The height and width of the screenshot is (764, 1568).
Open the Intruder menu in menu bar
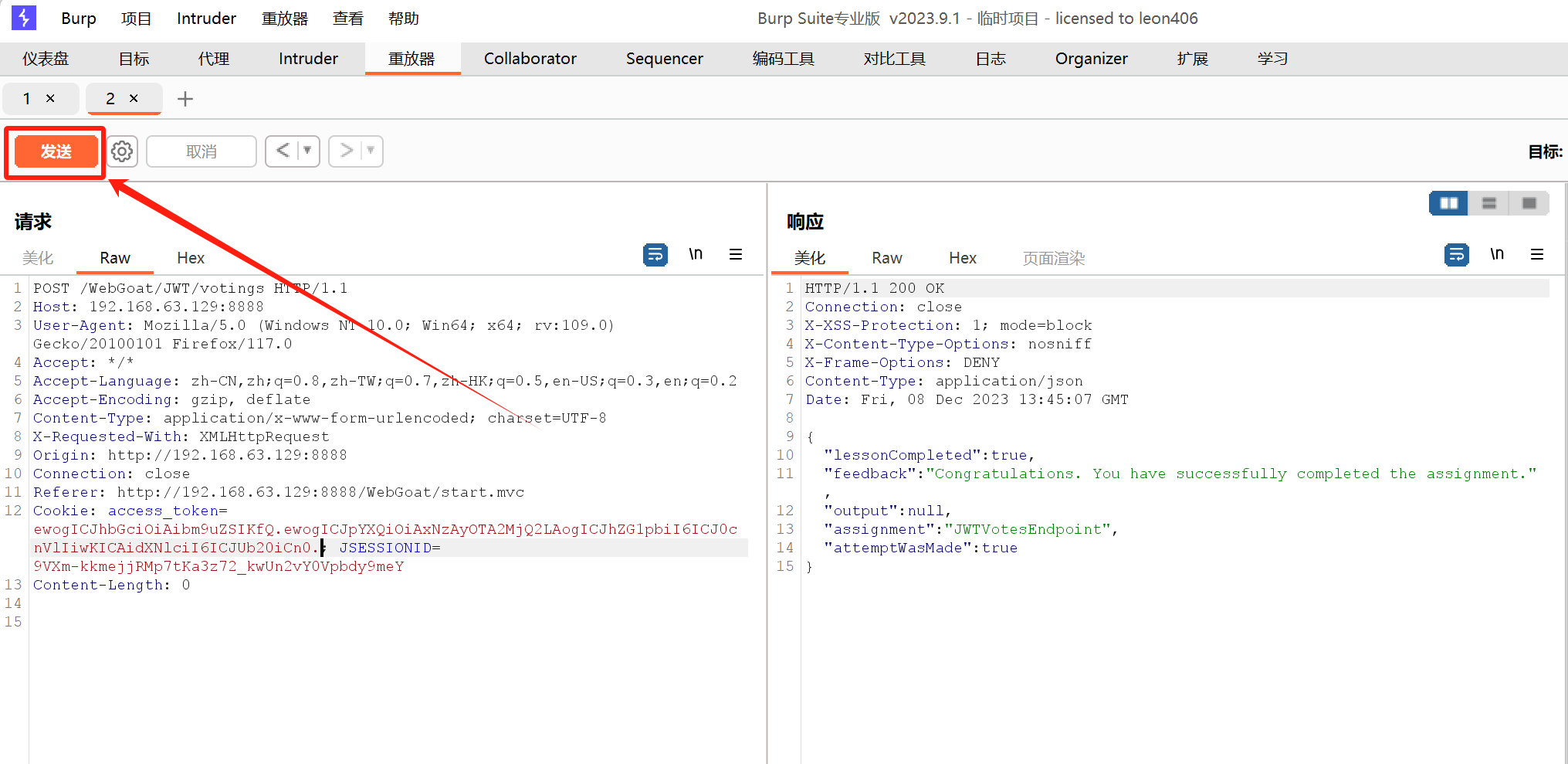206,19
